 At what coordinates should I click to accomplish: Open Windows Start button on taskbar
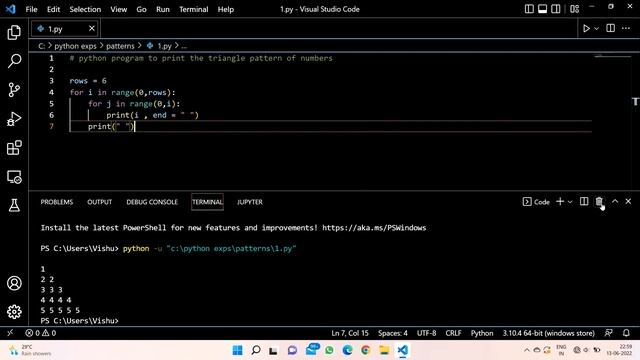tap(237, 350)
